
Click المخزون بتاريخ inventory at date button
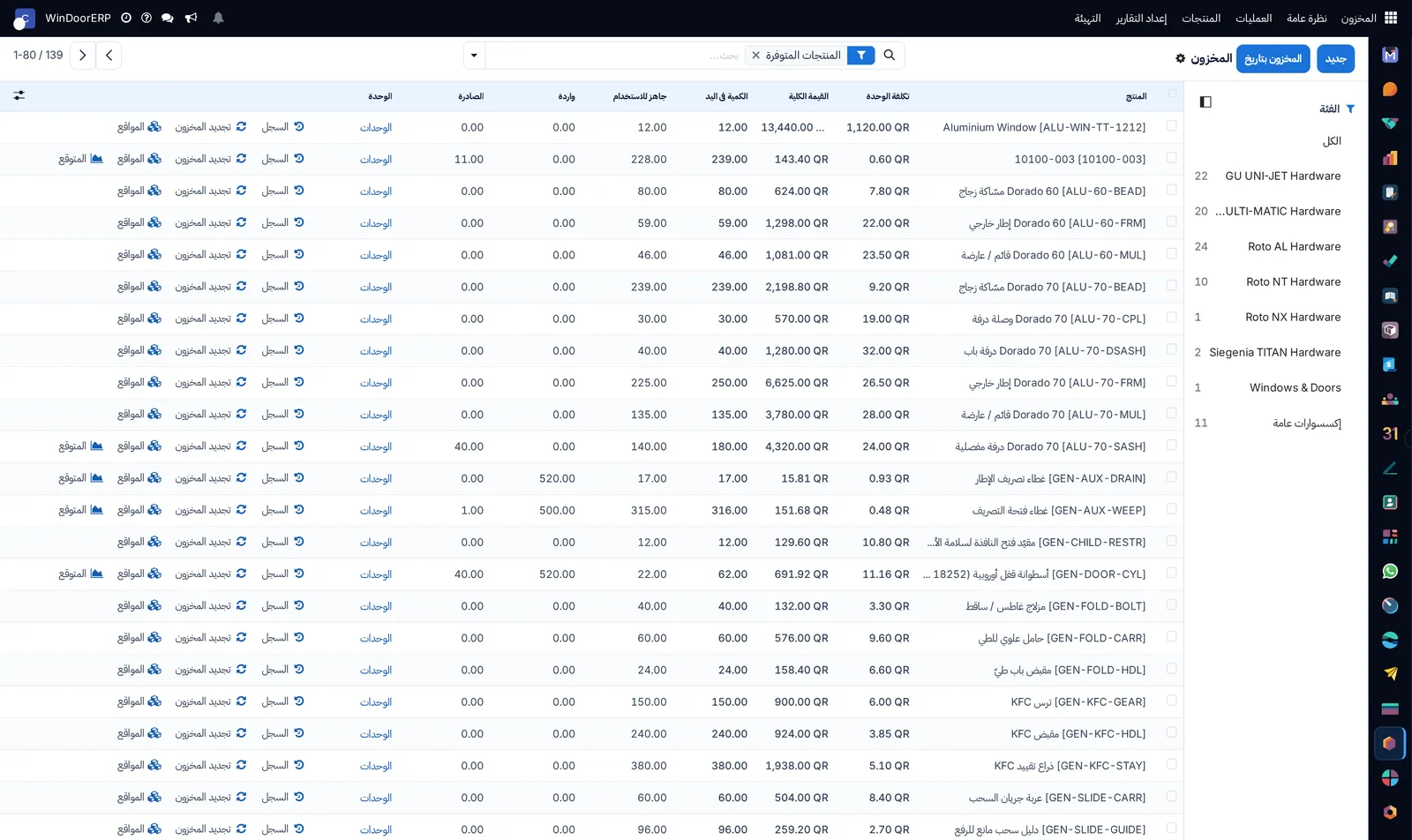1273,59
